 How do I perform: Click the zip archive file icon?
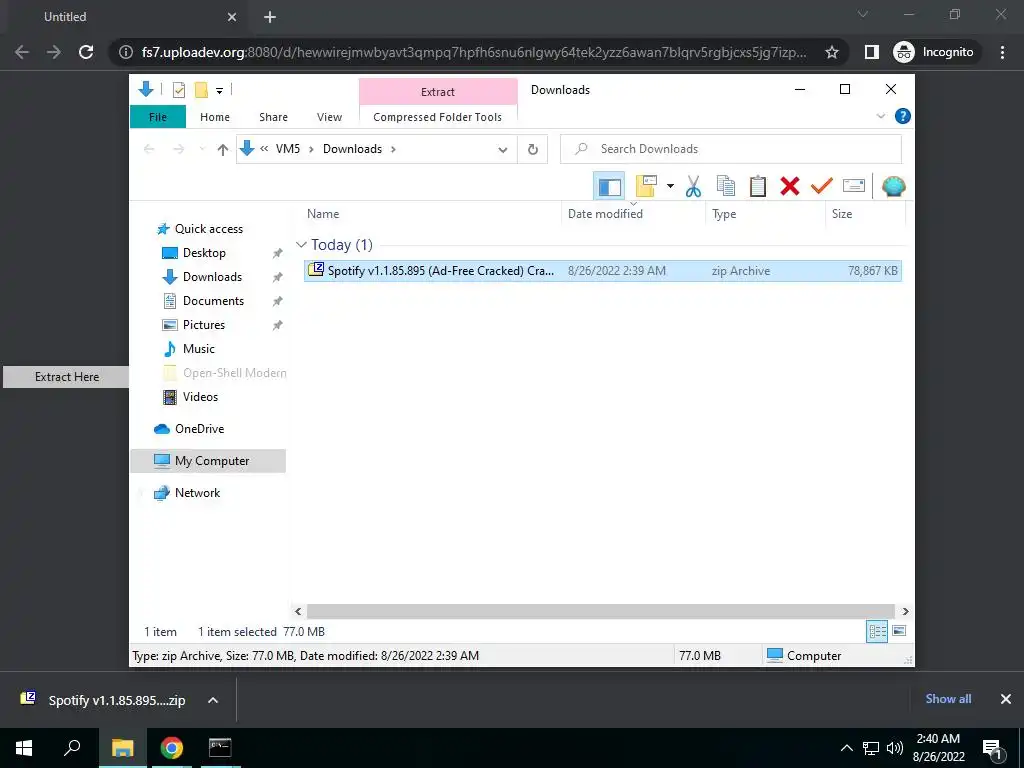pos(316,269)
